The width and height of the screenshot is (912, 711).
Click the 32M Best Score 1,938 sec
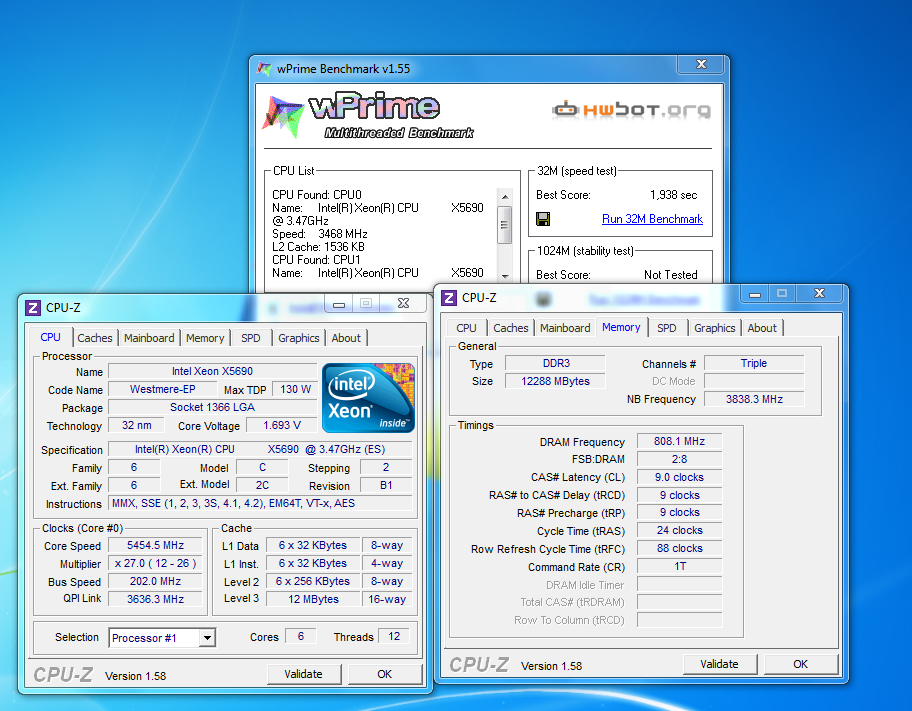point(674,195)
